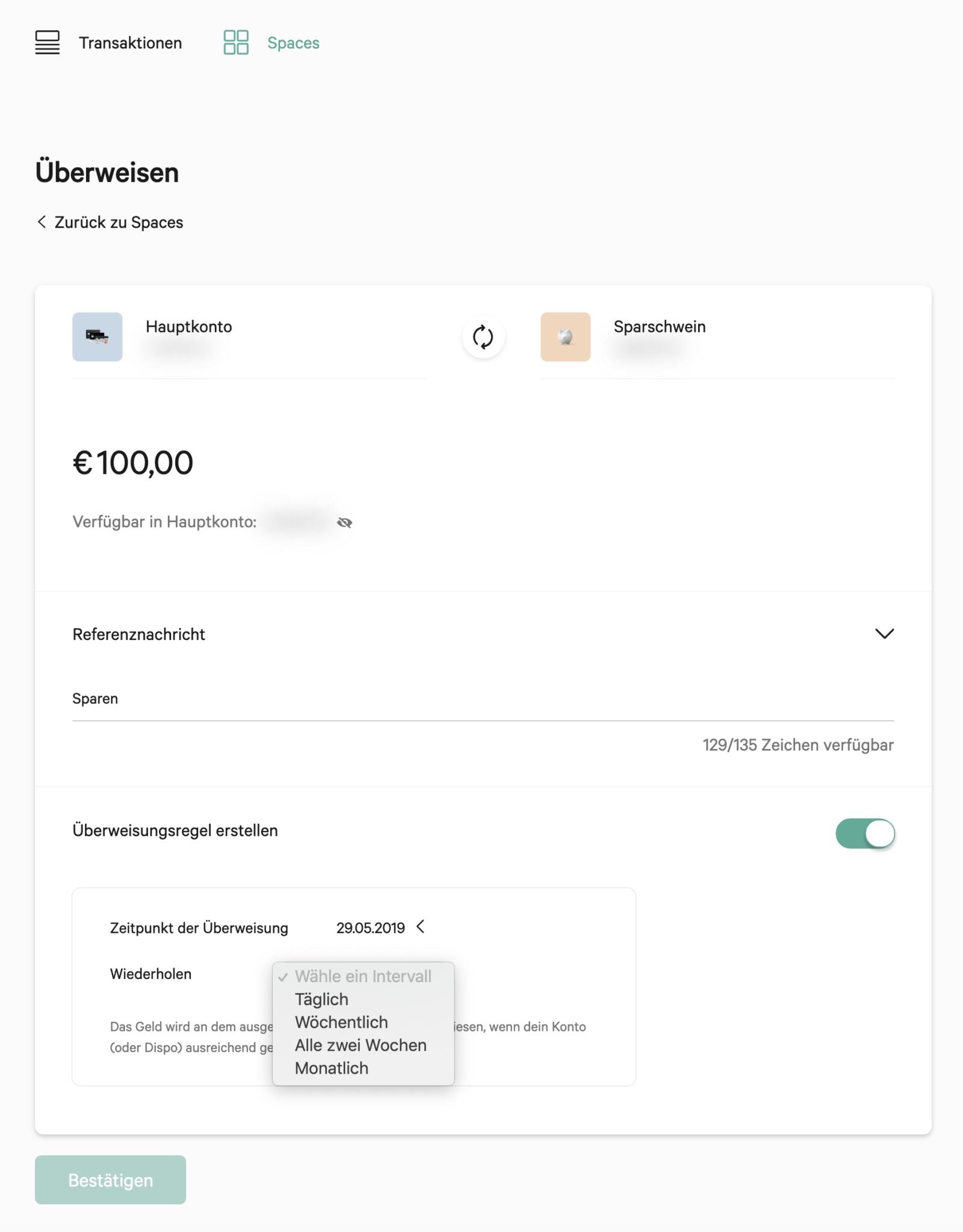This screenshot has width=963, height=1232.
Task: Select Monatlich repeat interval
Action: (332, 1068)
